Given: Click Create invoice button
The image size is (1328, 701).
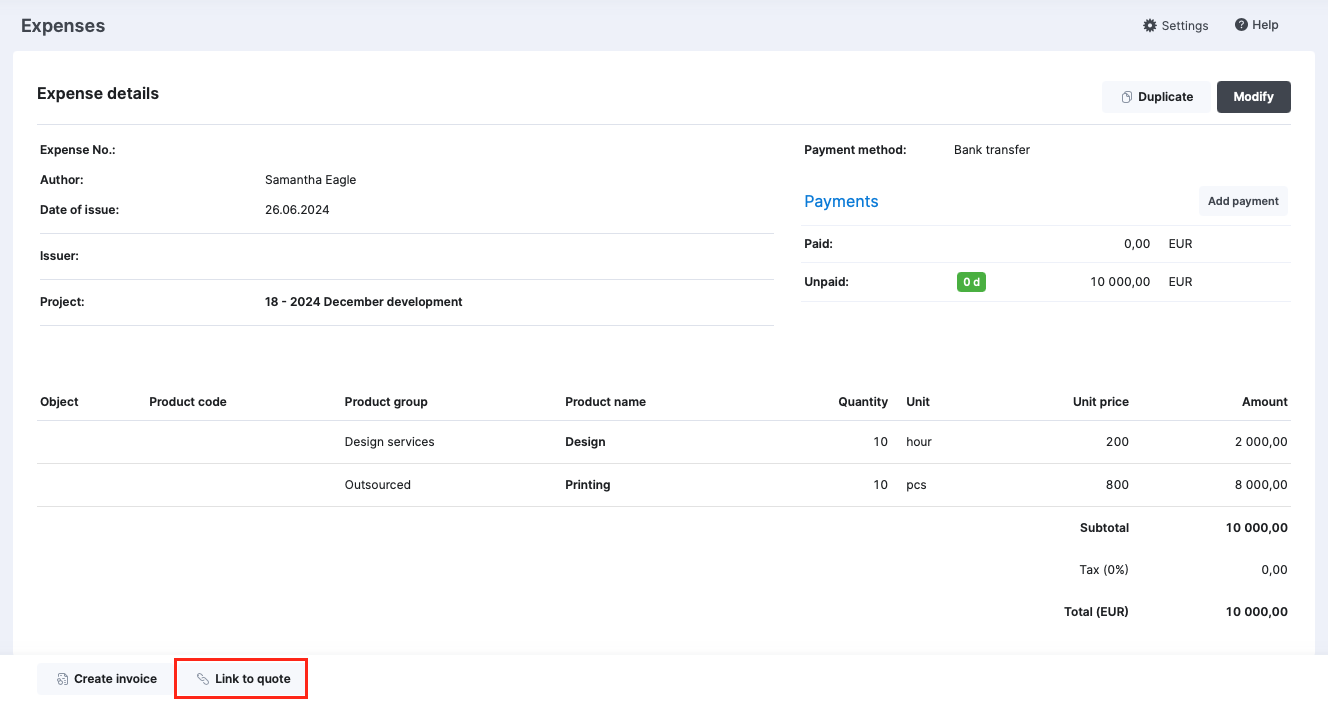Looking at the screenshot, I should [106, 679].
